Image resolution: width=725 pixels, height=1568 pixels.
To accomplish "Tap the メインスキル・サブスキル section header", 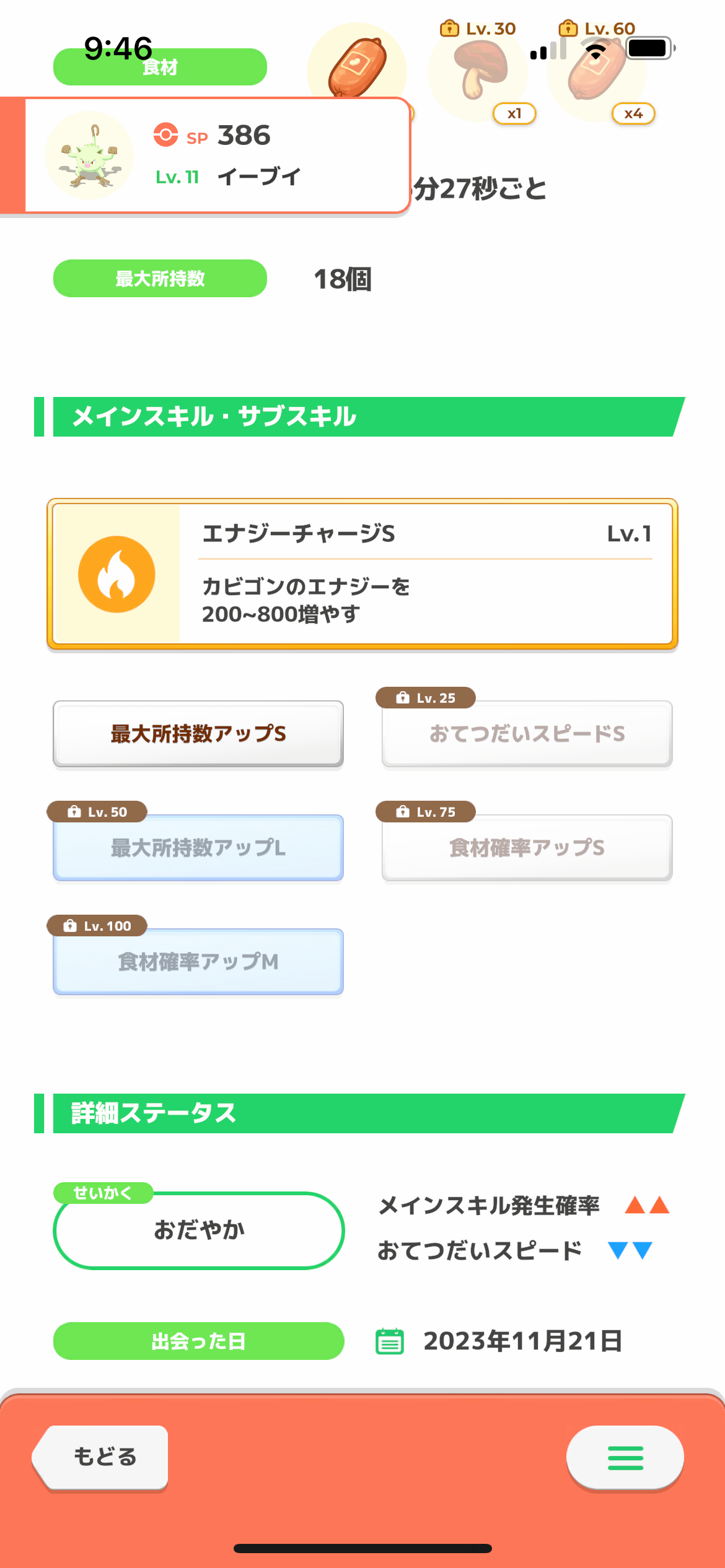I will point(360,417).
